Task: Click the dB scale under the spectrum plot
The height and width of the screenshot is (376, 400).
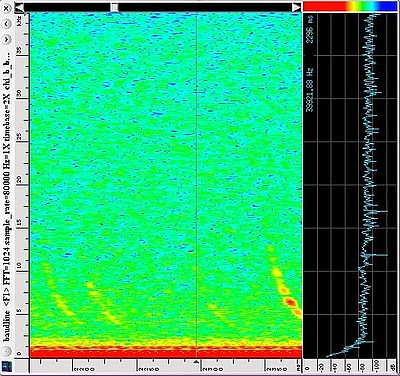Action: (x=350, y=367)
